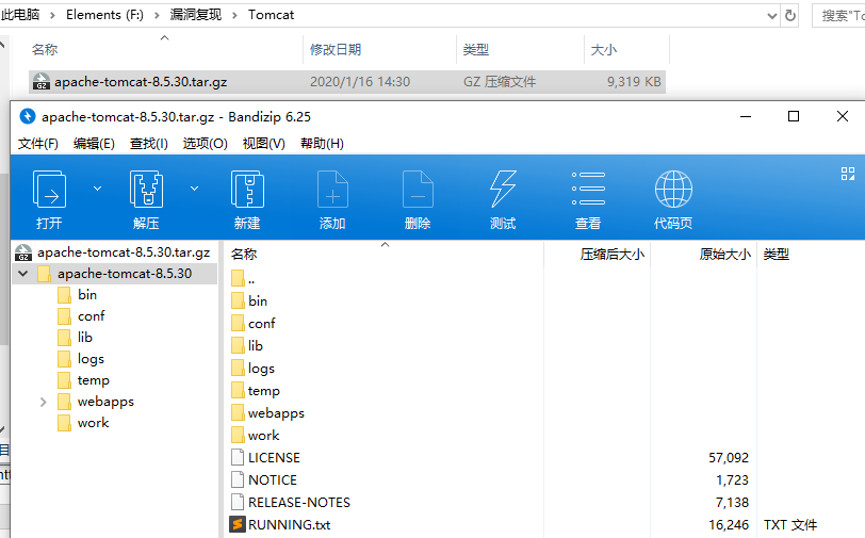Click the View (查看) list icon

click(588, 189)
